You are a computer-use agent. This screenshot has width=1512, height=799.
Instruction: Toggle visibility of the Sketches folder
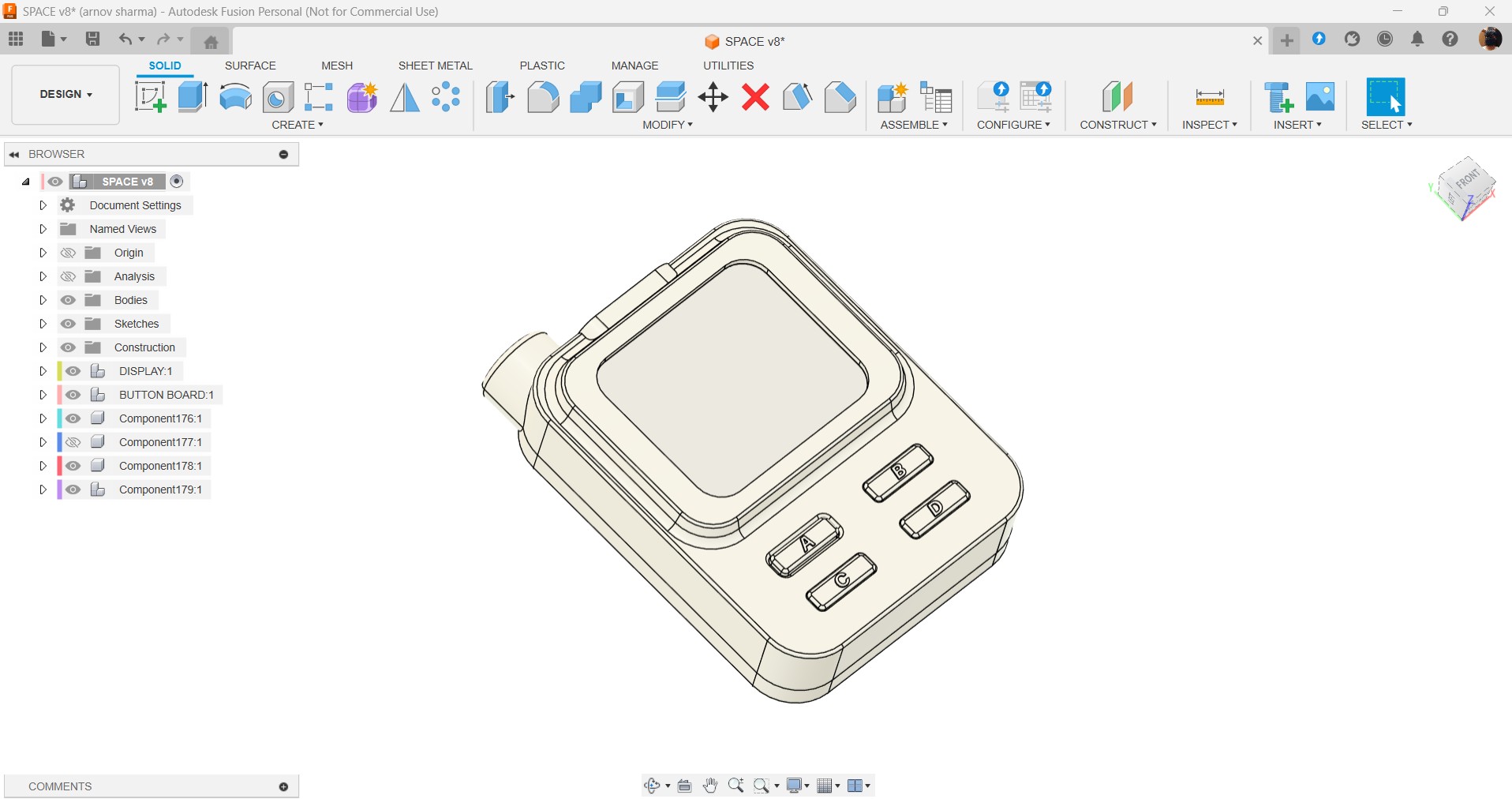(69, 324)
